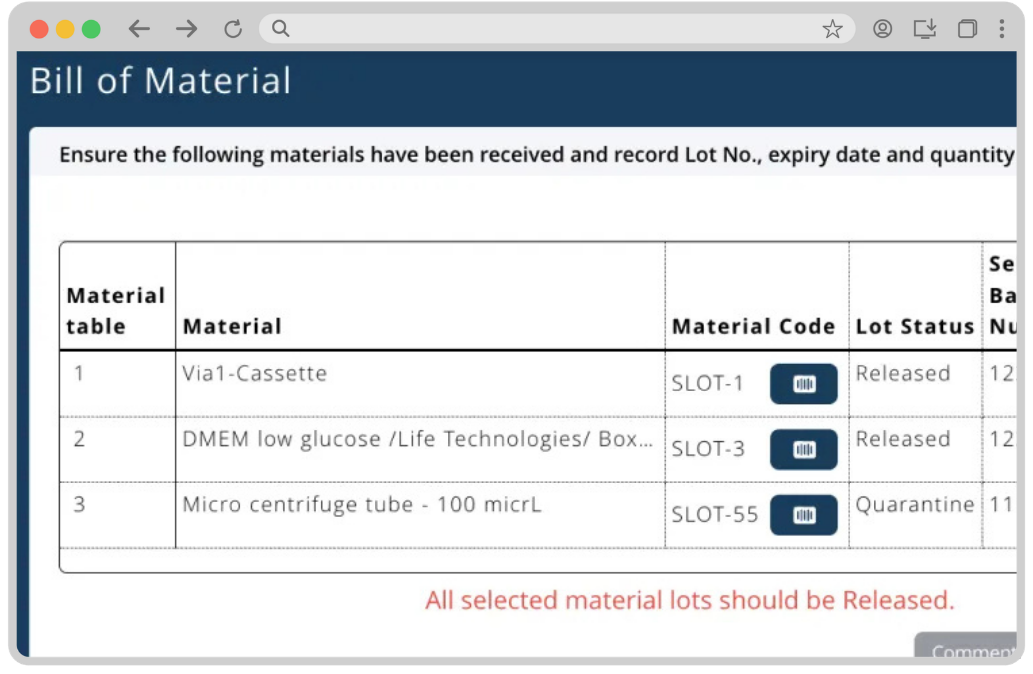Click the browser back arrow
Screen dimensions: 1033x674
coord(139,29)
